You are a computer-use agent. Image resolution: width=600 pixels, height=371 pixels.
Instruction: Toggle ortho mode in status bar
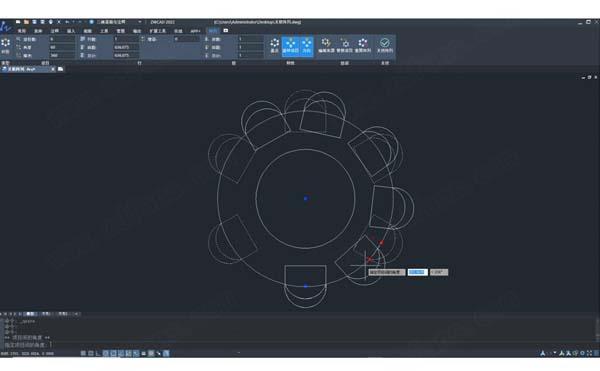98,353
